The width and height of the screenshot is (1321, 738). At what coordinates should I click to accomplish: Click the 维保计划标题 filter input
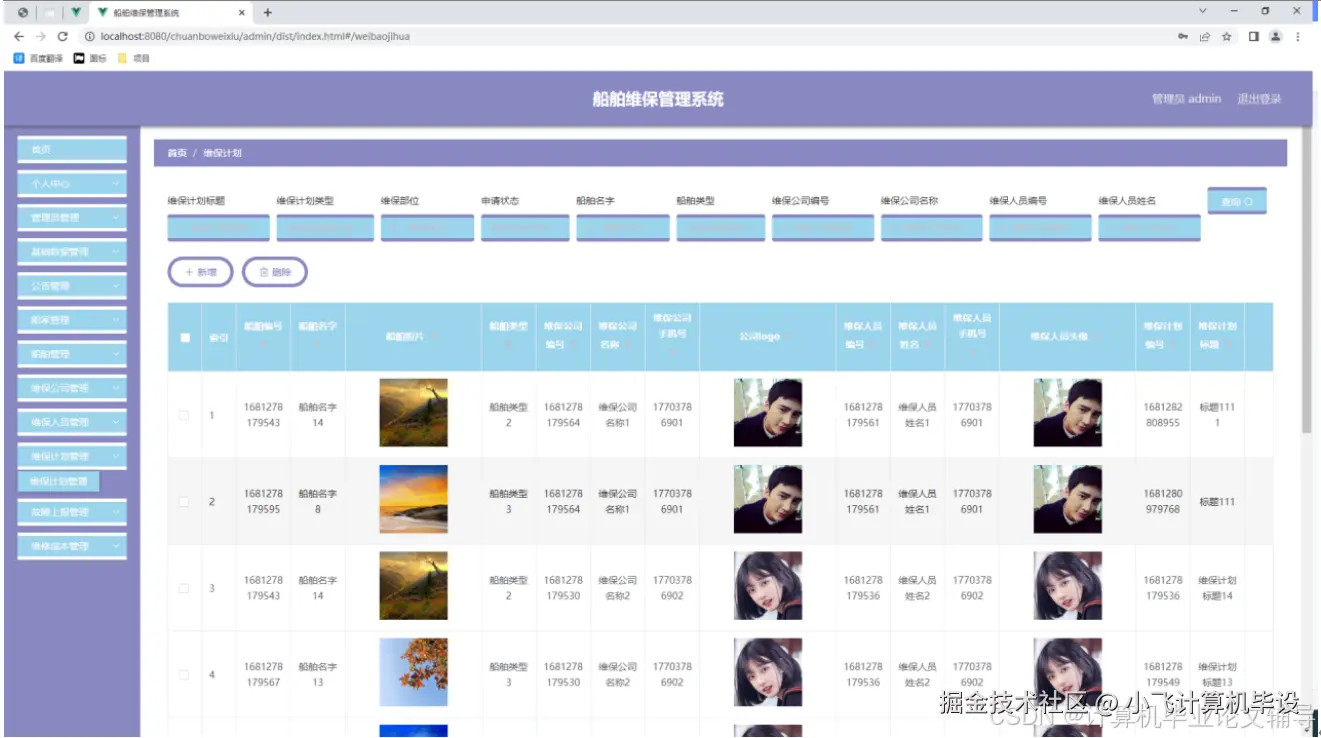[219, 227]
